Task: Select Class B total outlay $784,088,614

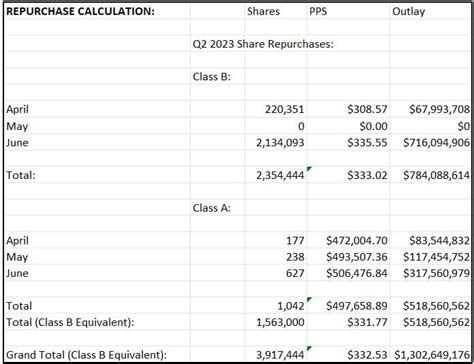Action: click(436, 175)
